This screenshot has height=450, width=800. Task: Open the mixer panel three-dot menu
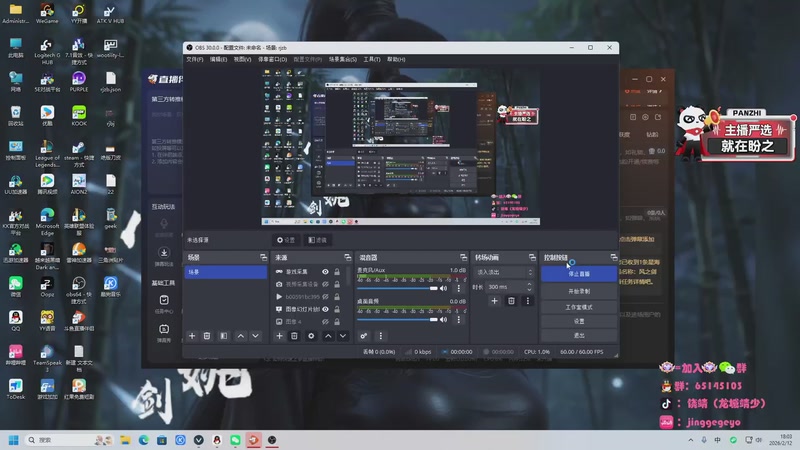[381, 336]
